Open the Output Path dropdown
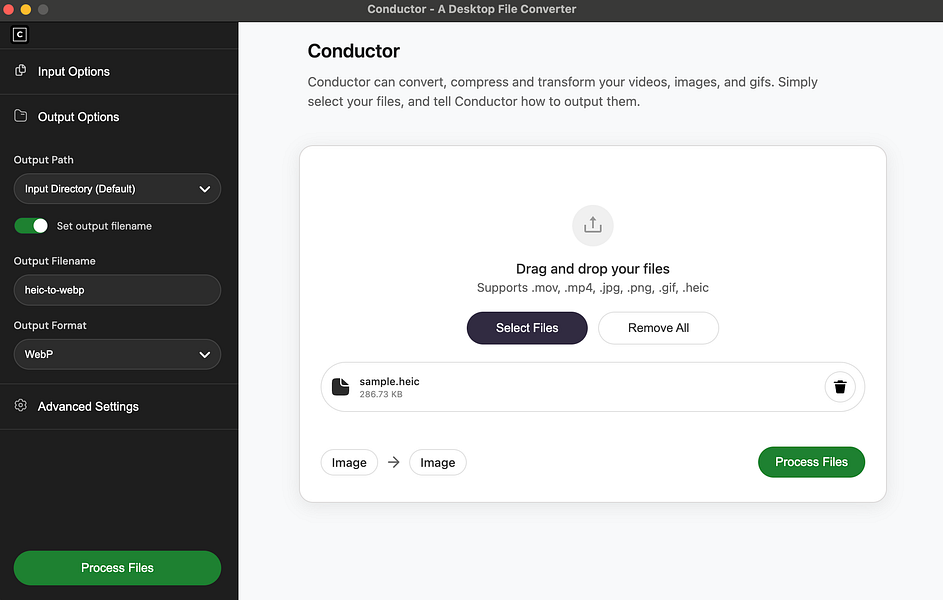The height and width of the screenshot is (600, 943). (117, 188)
